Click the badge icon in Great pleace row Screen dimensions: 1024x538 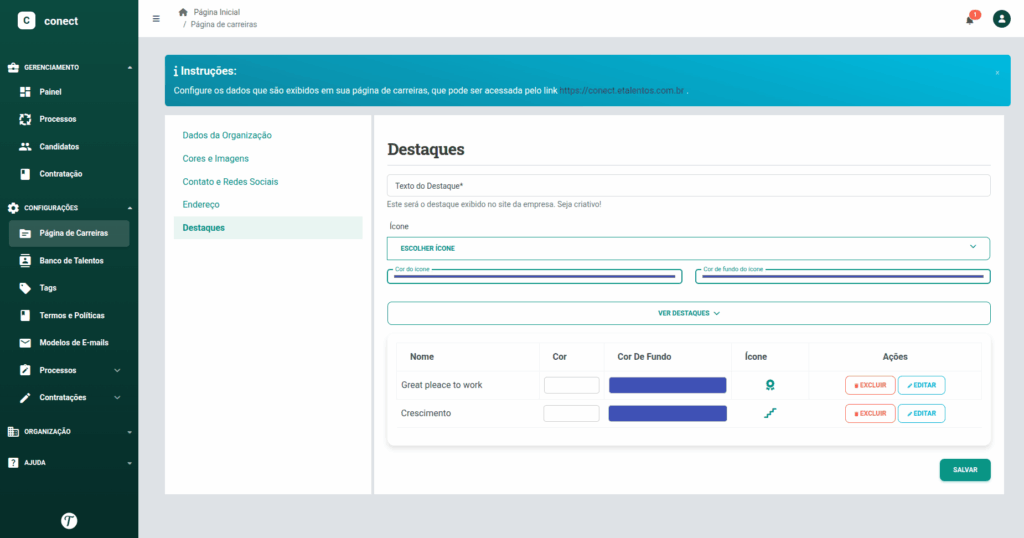point(770,385)
